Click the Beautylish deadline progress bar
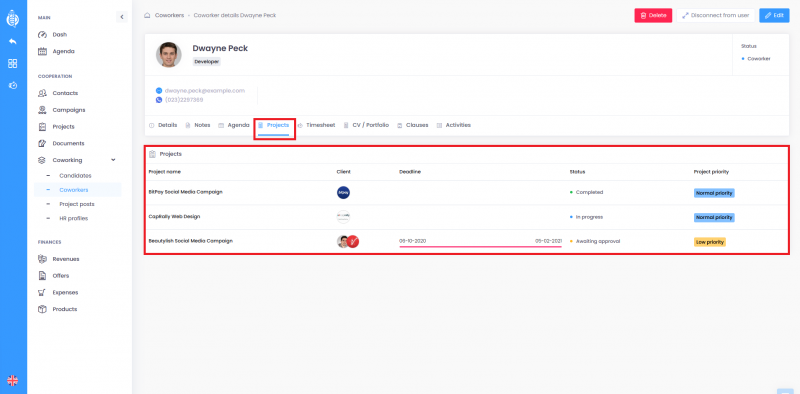Screen dimensions: 800x394 [x=480, y=247]
